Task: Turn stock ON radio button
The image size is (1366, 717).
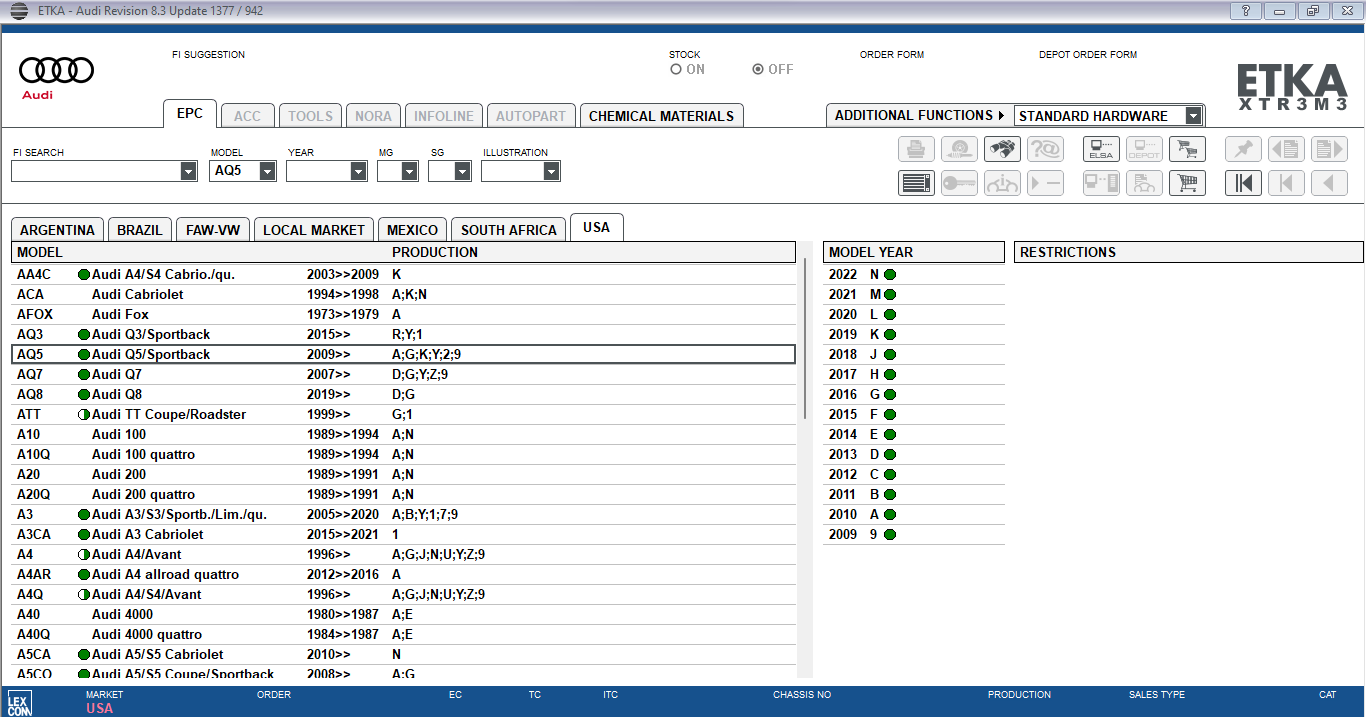Action: click(x=676, y=69)
